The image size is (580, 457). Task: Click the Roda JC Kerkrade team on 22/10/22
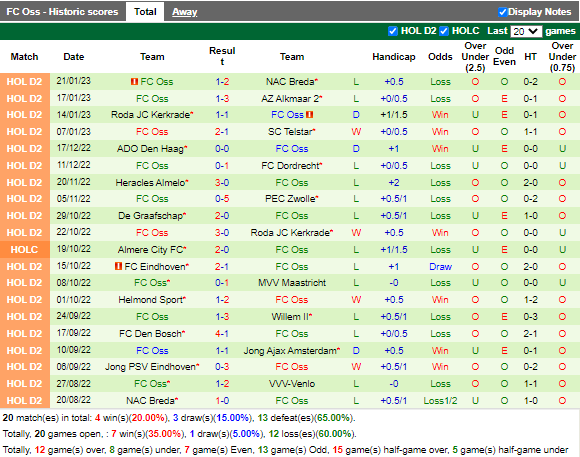click(290, 233)
